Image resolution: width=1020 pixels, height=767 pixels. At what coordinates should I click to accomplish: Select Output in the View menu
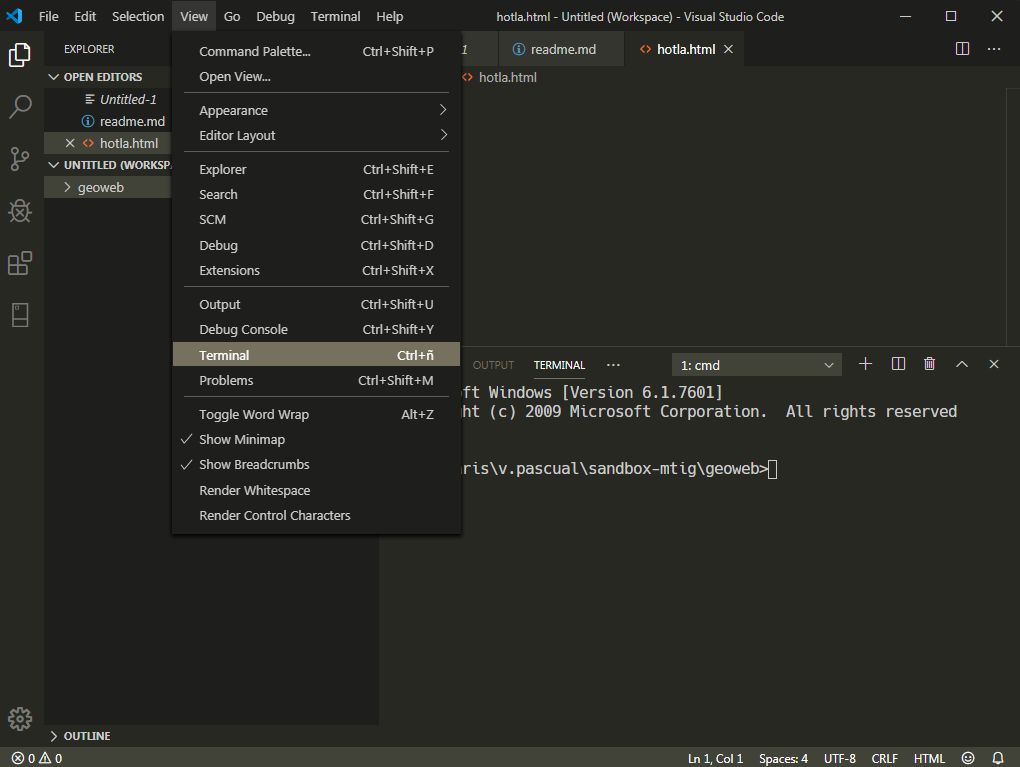click(x=316, y=304)
